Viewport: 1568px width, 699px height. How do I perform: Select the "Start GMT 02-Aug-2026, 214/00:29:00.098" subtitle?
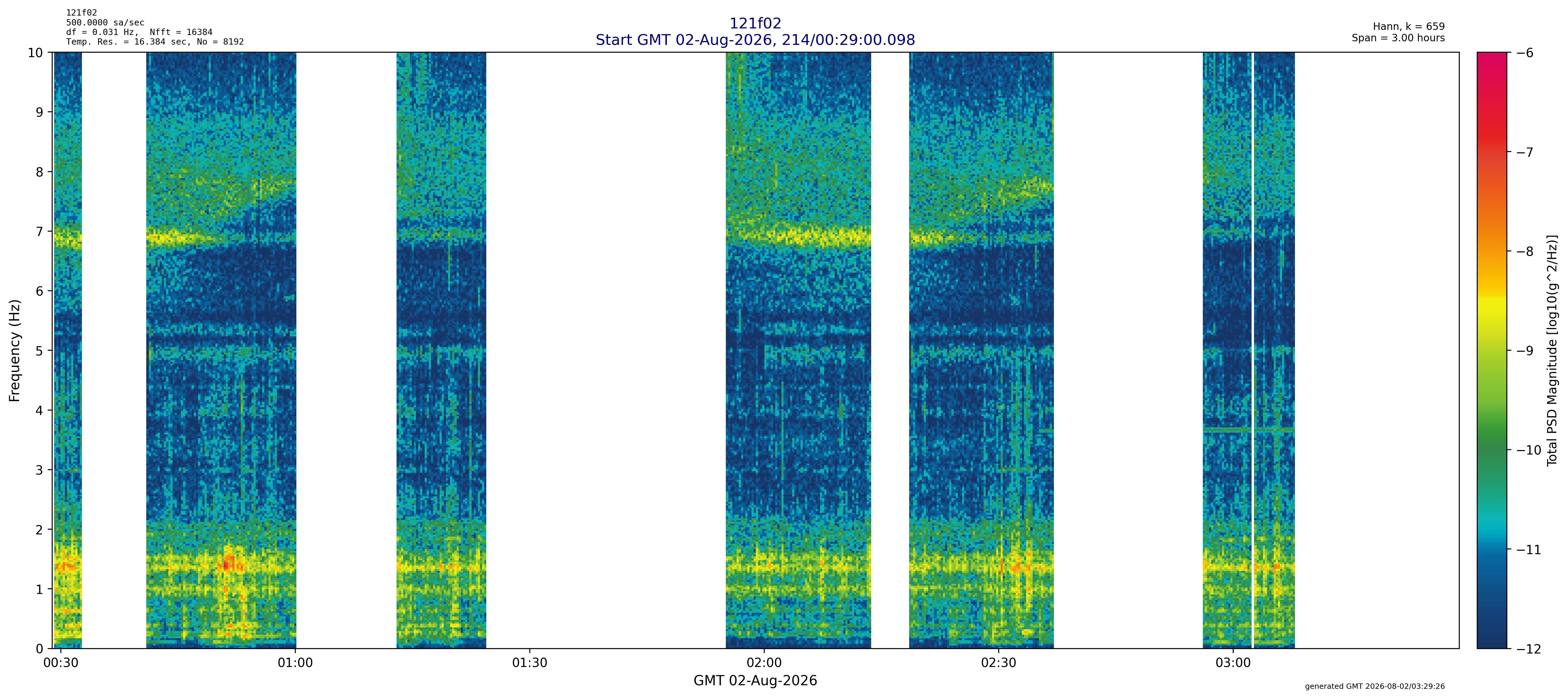click(x=755, y=39)
